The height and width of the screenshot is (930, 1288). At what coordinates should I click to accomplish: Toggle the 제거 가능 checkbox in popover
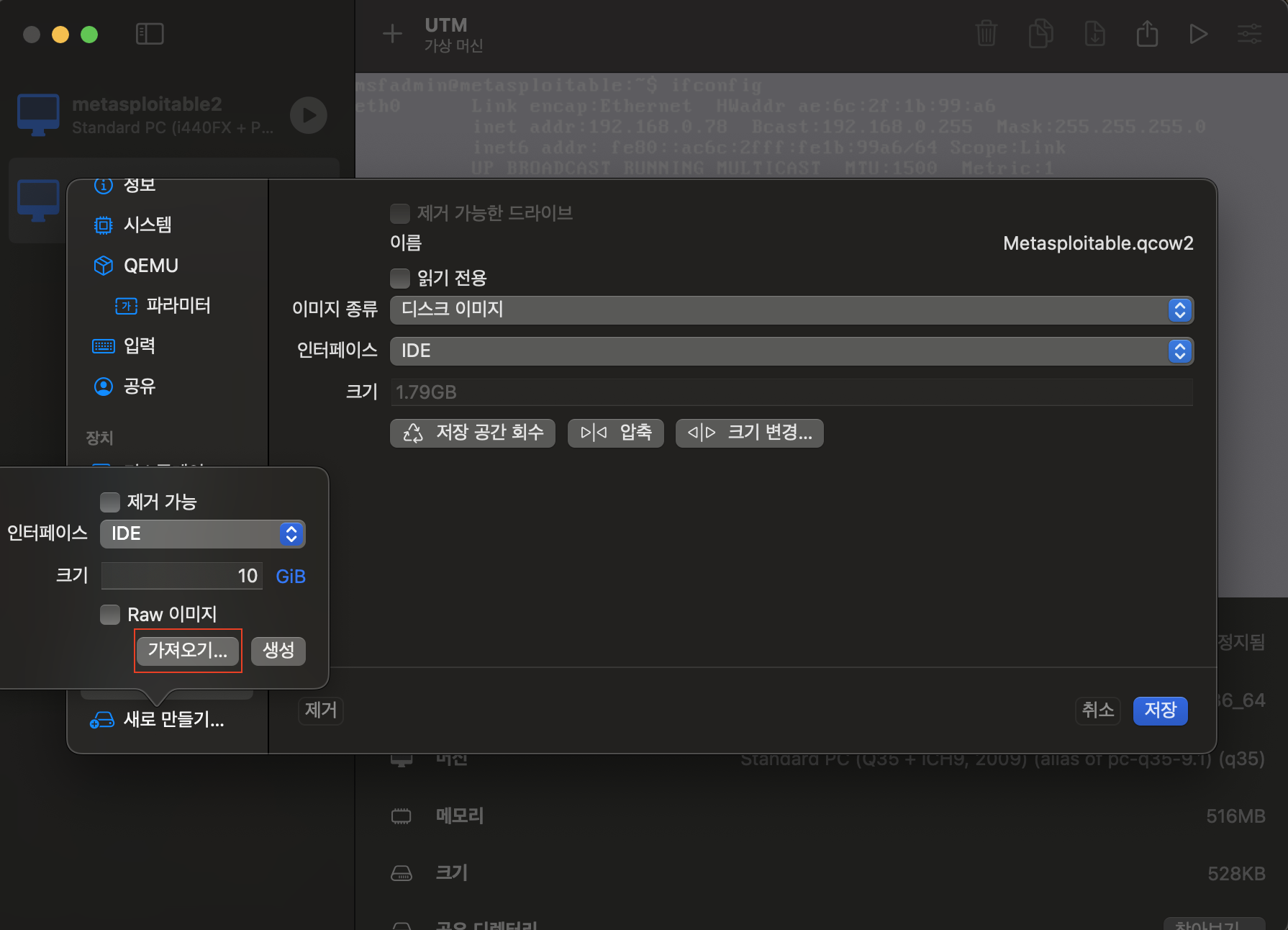click(110, 502)
